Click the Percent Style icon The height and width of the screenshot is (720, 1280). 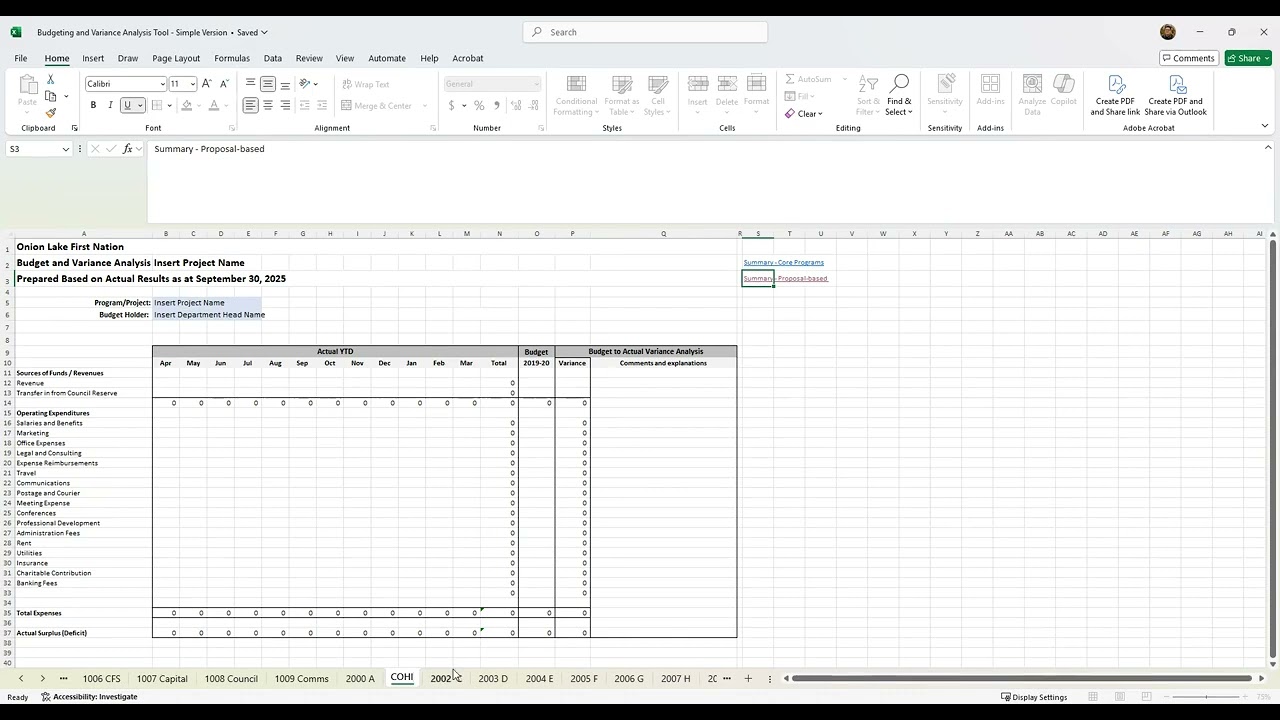click(x=479, y=105)
